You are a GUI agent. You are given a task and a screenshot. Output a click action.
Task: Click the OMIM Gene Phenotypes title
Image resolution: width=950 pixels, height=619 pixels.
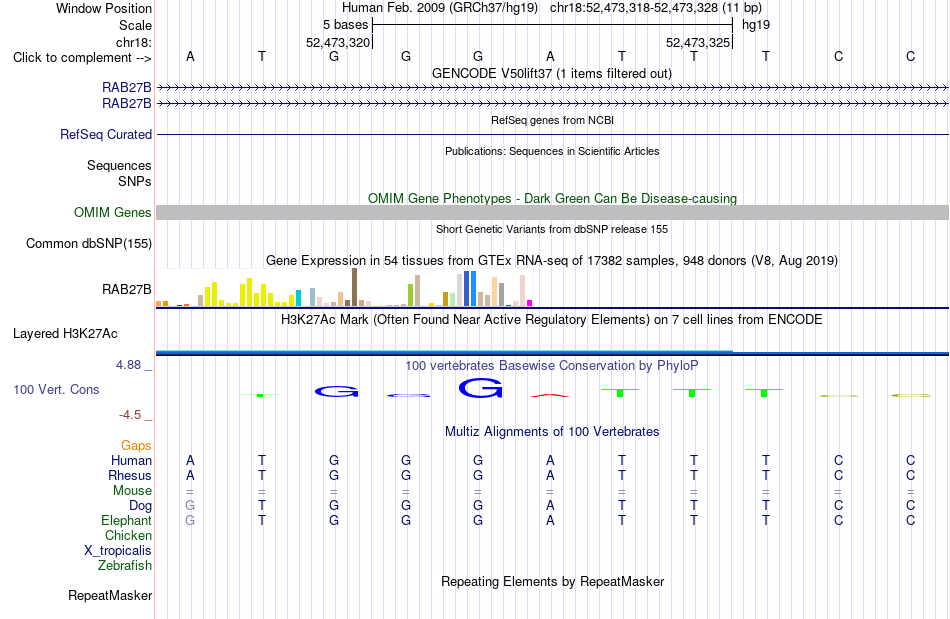pyautogui.click(x=553, y=199)
